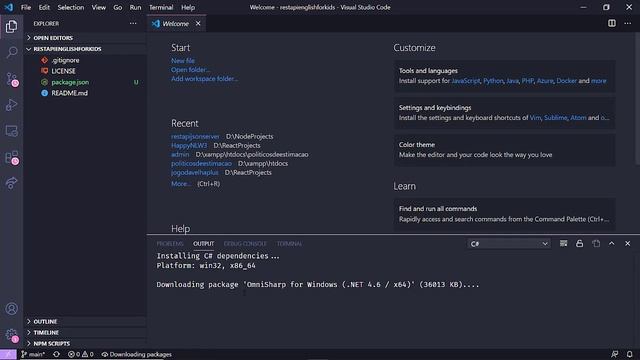This screenshot has height=360, width=640.
Task: Expand the Timeline section
Action: 85,333
